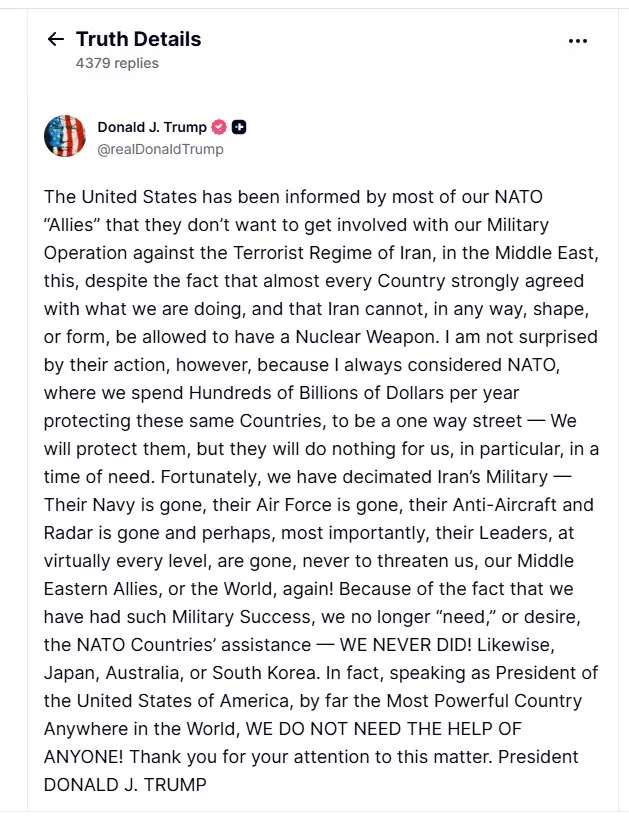Screen dimensions: 629x821
Task: Click 'Japan, Australia, or South Korea' text
Action: coord(182,673)
